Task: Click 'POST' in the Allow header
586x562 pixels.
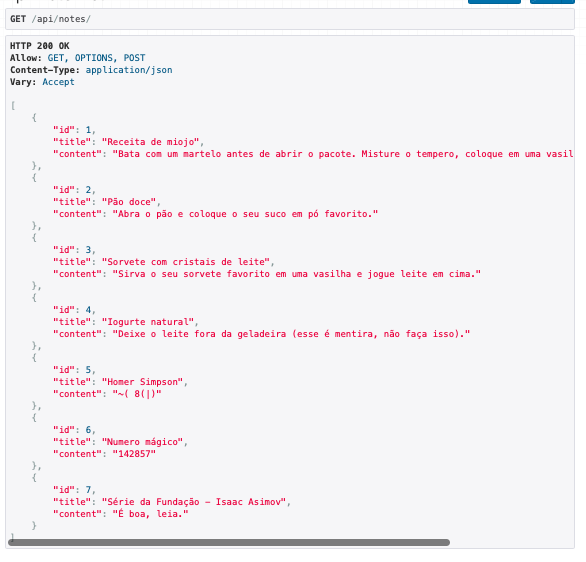Action: 134,58
